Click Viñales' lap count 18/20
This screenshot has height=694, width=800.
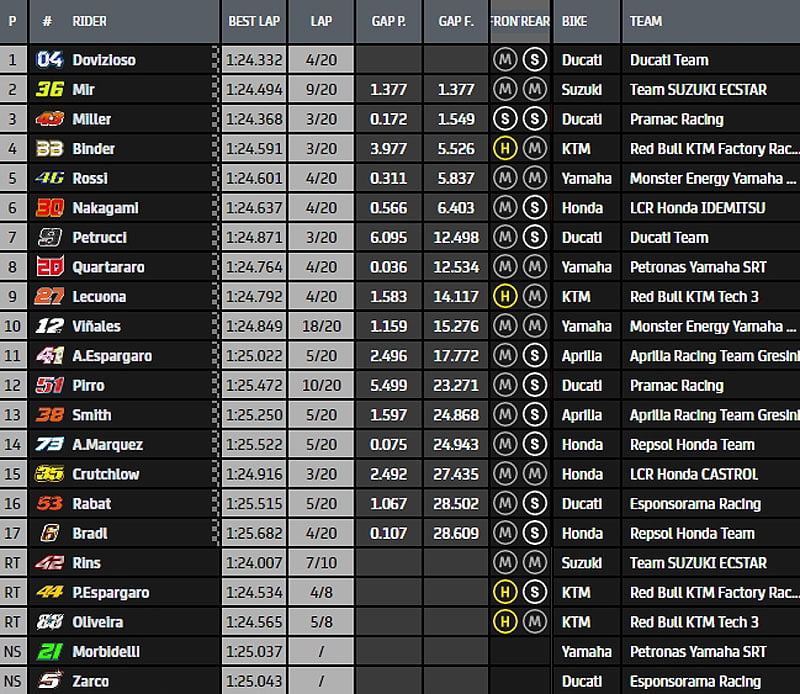[x=321, y=326]
